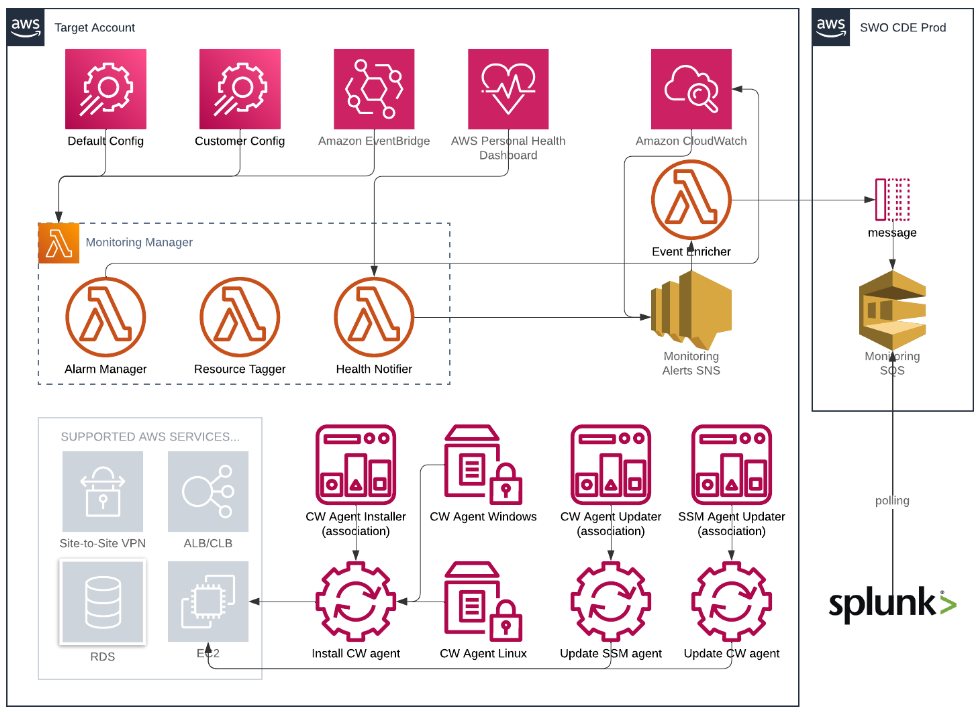Viewport: 978px width, 712px height.
Task: Click the CW Agent Windows document icon
Action: [x=483, y=466]
